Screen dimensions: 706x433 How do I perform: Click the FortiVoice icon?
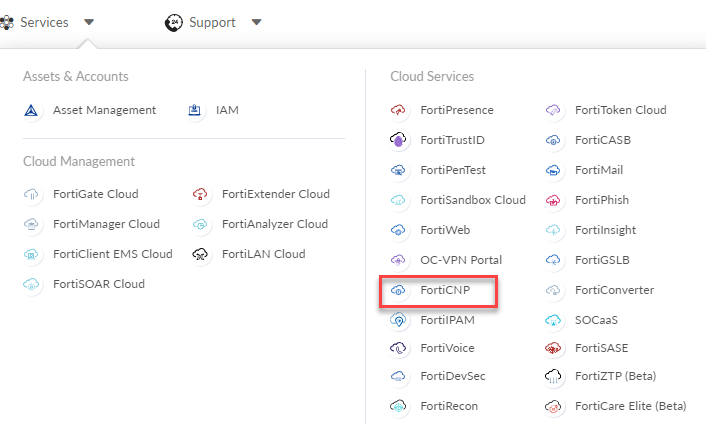398,348
